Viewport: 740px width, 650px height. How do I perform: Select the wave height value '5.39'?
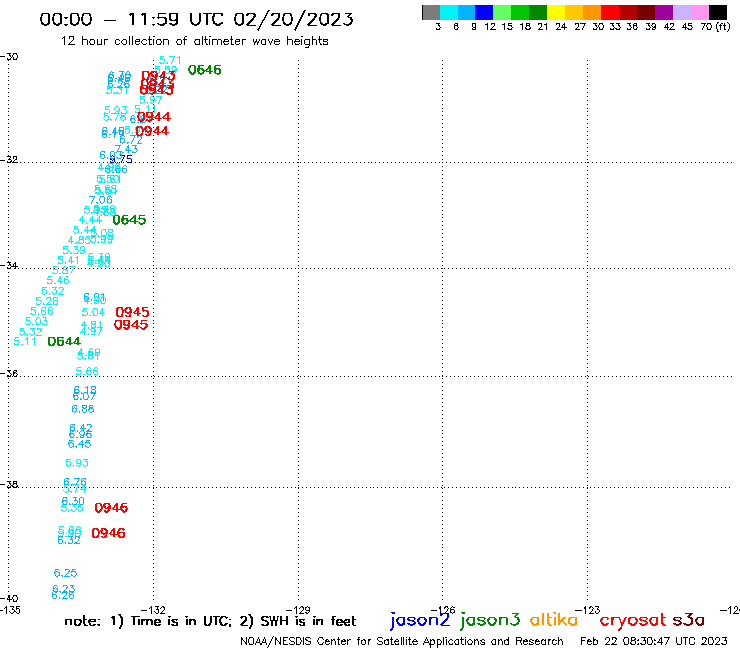click(74, 250)
